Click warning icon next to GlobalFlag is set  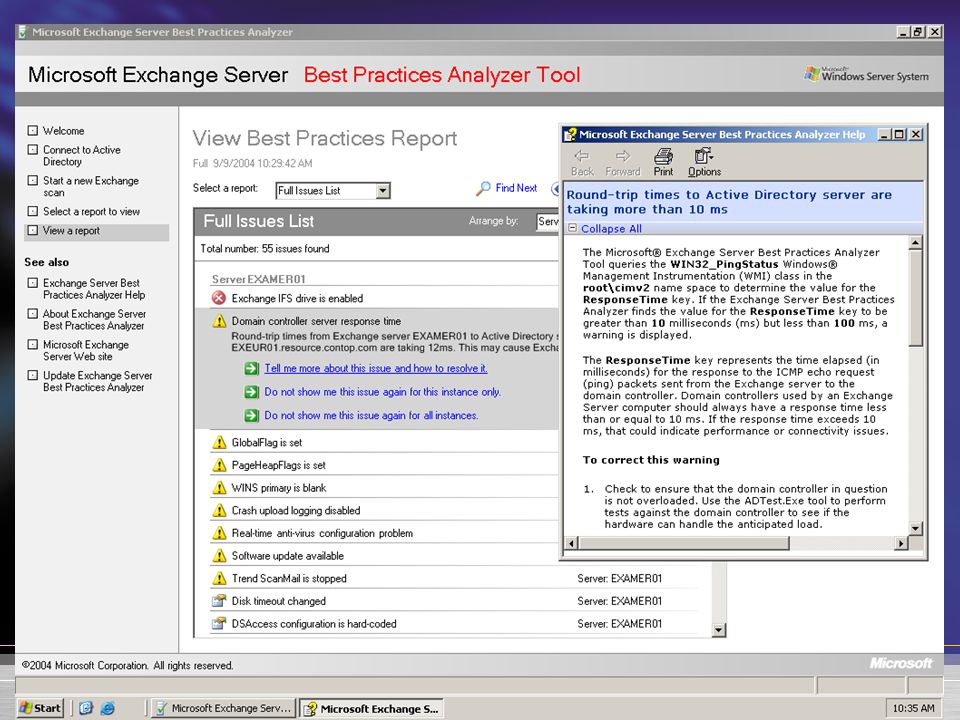[x=219, y=442]
